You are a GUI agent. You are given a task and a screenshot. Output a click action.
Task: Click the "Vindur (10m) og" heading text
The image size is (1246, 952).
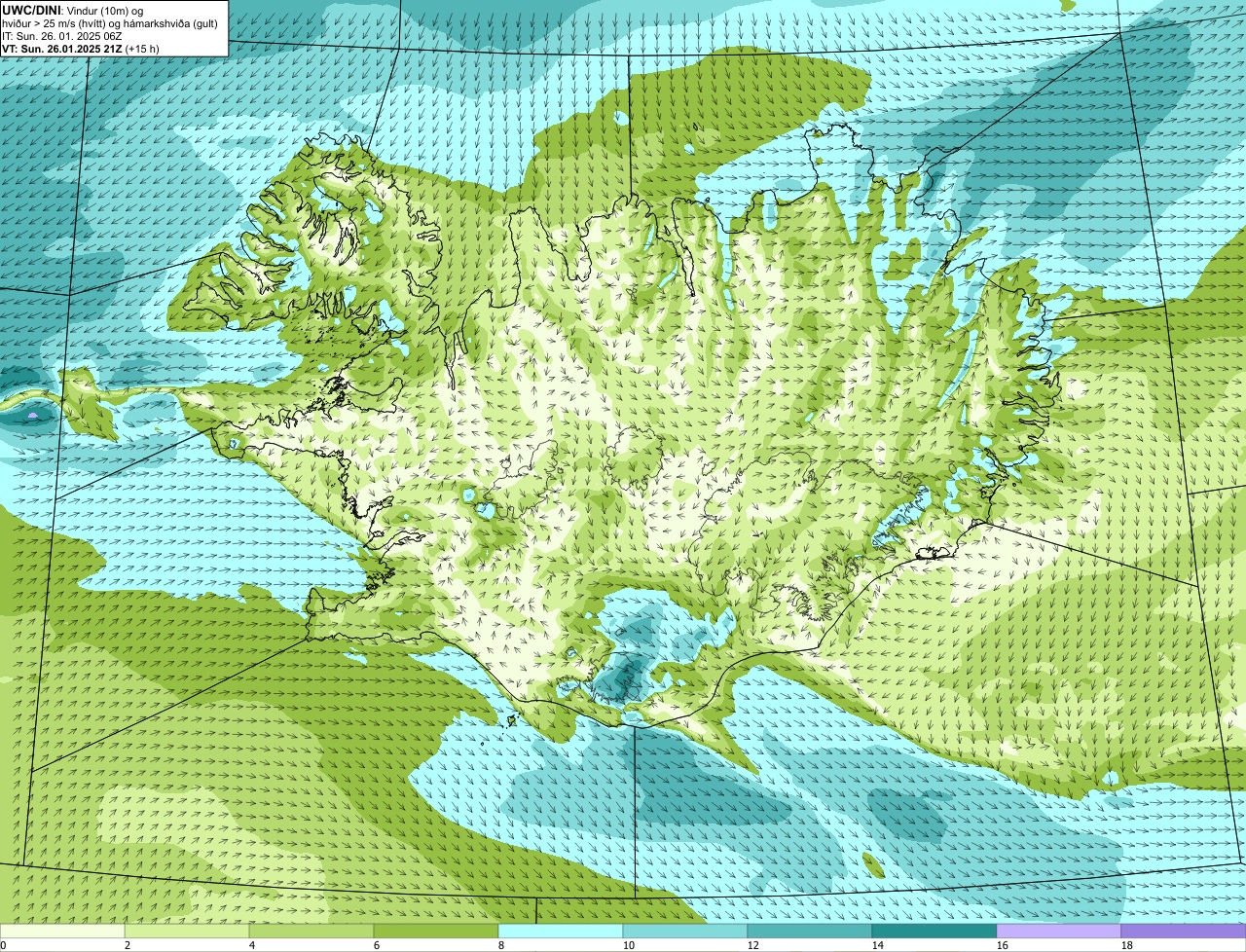105,11
